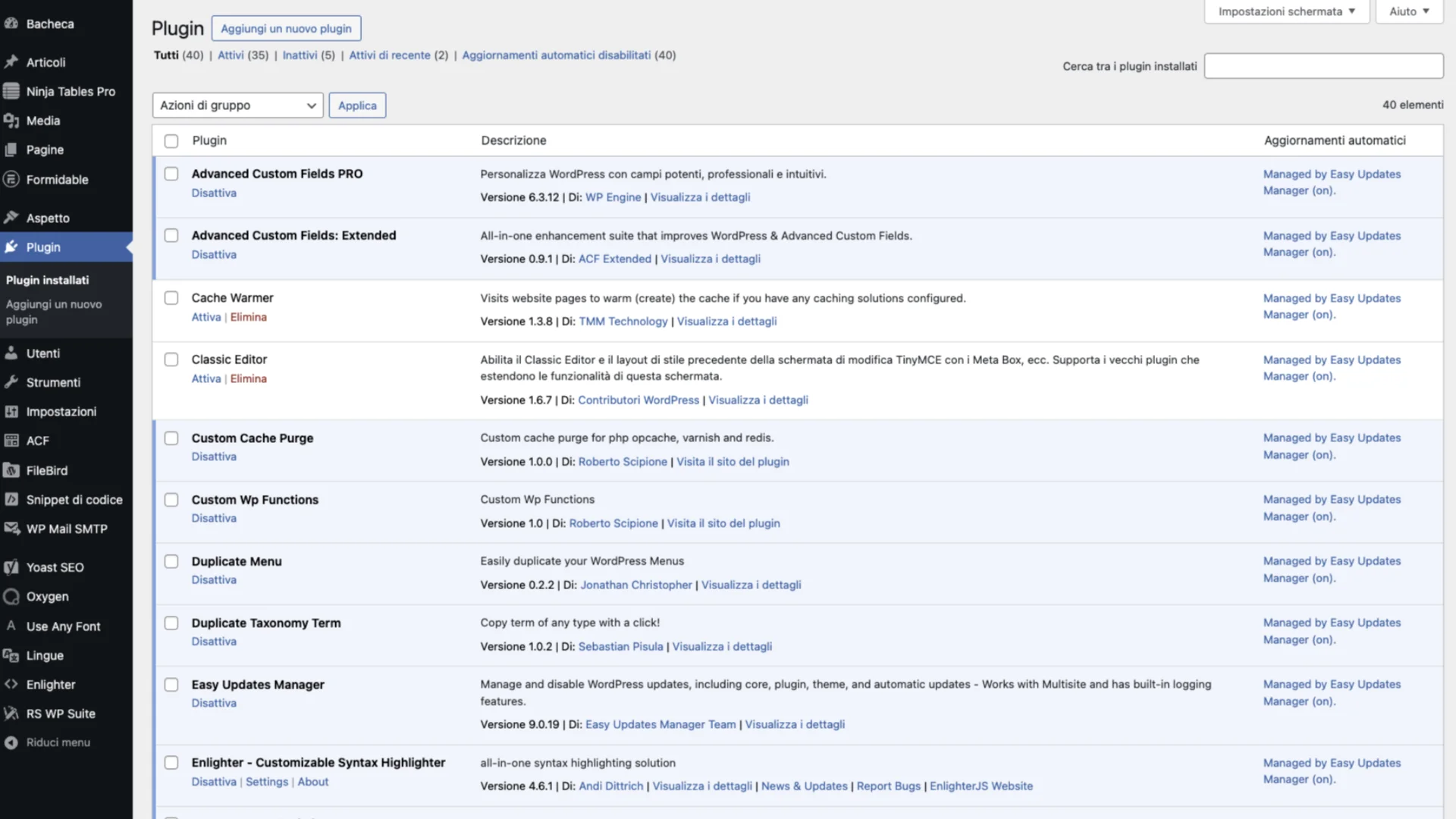The image size is (1456, 819).
Task: Click the '40 elementi' item count text
Action: click(x=1413, y=105)
